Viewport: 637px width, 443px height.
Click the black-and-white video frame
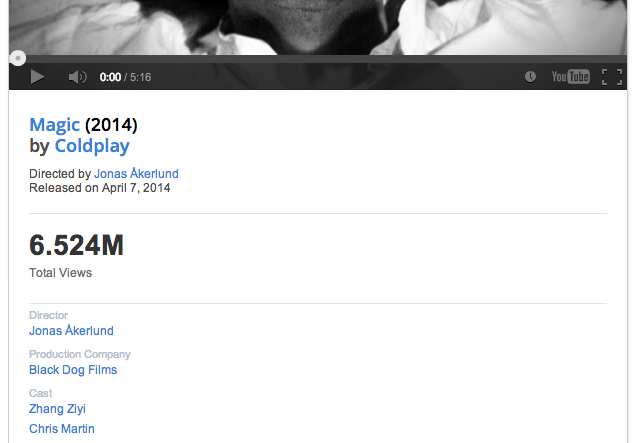[x=318, y=27]
